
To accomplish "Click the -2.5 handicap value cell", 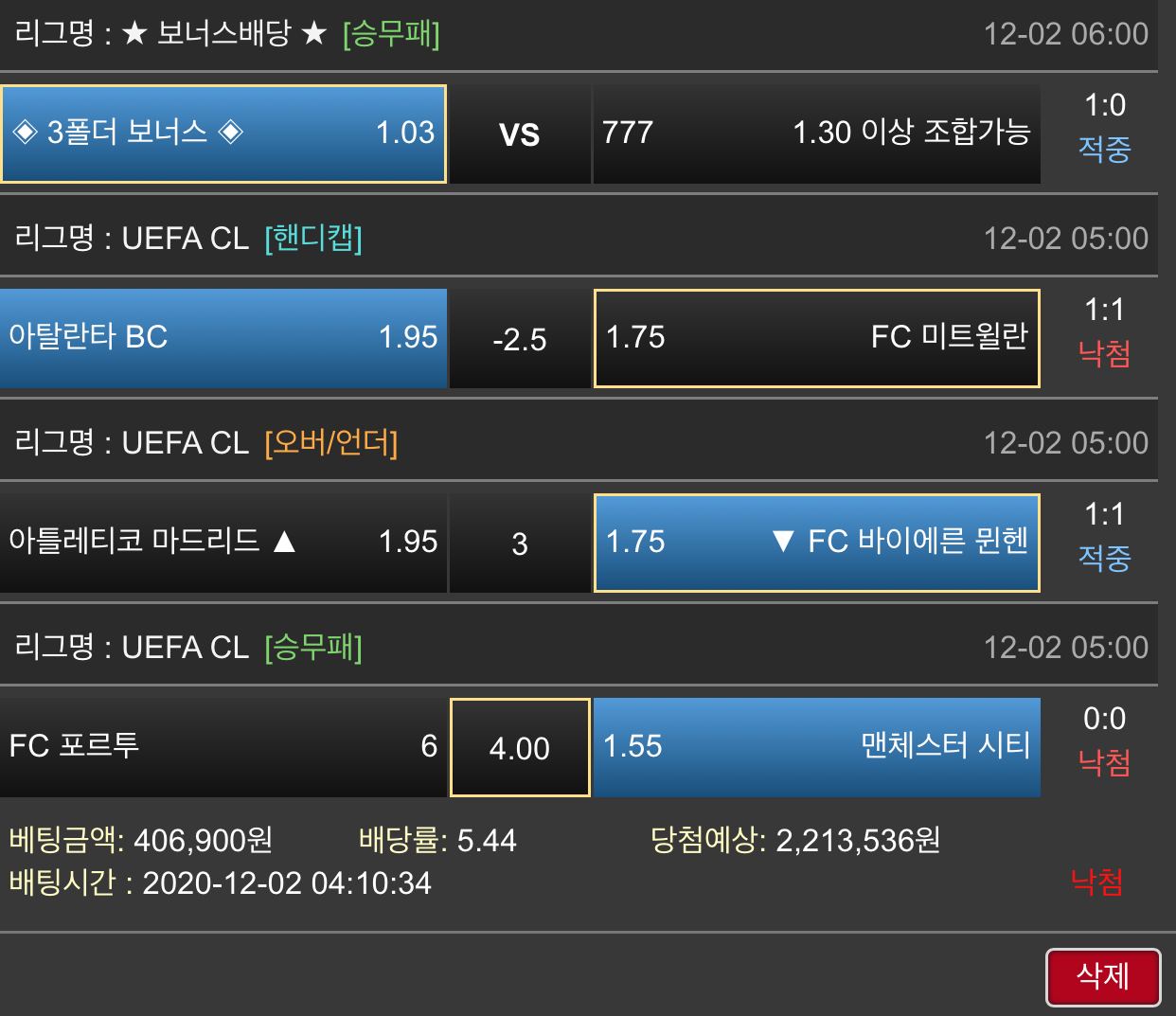I will tap(520, 339).
